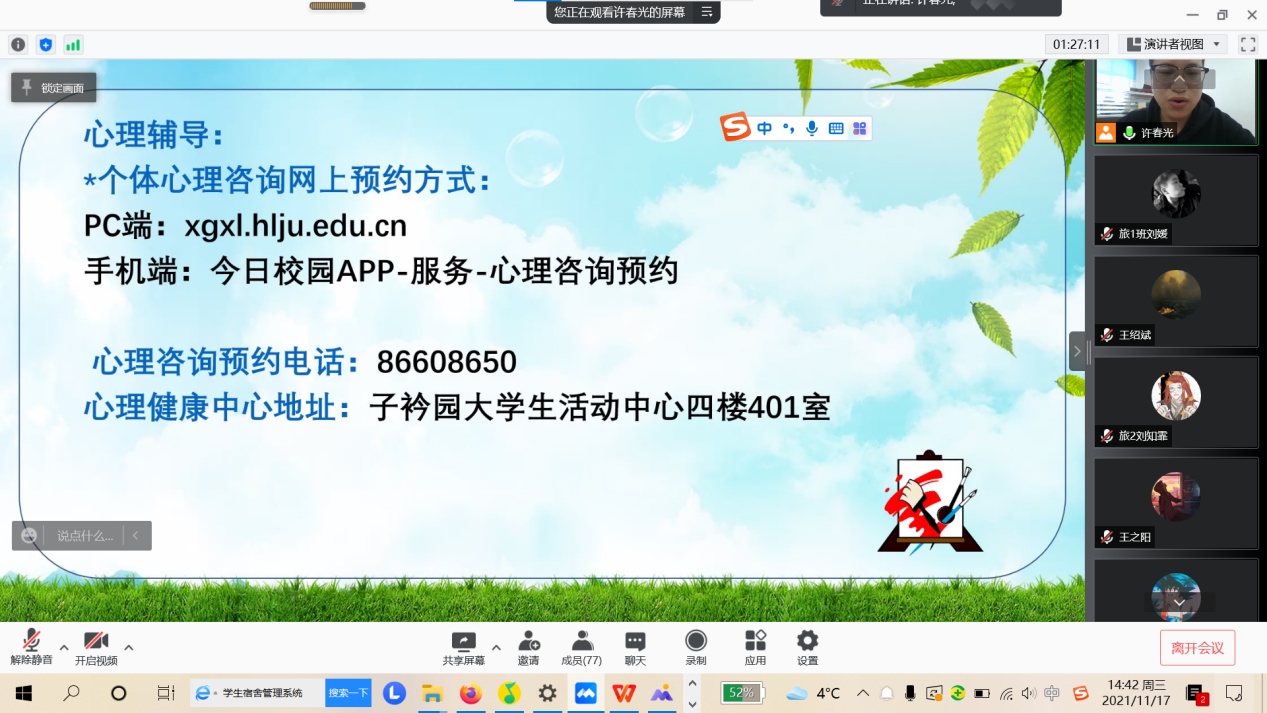The width and height of the screenshot is (1267, 713).
Task: Open the Apps (应用) icon
Action: [755, 647]
